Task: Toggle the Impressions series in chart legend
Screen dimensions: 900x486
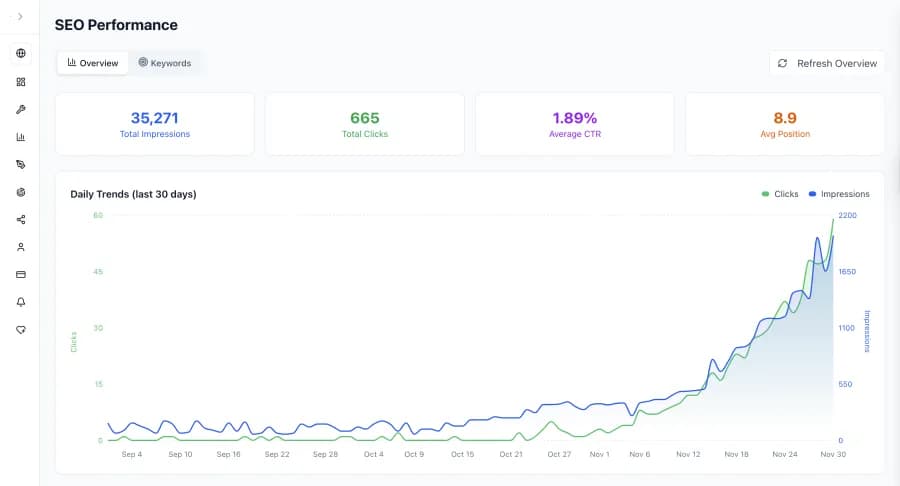Action: [839, 194]
